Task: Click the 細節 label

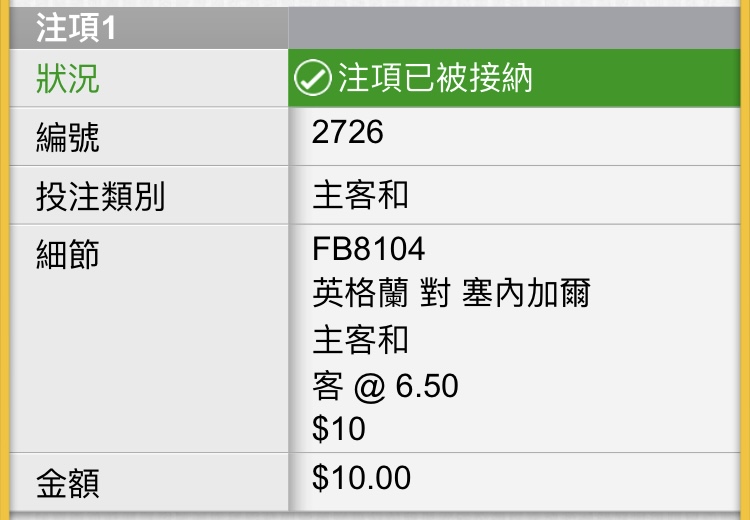Action: point(68,254)
